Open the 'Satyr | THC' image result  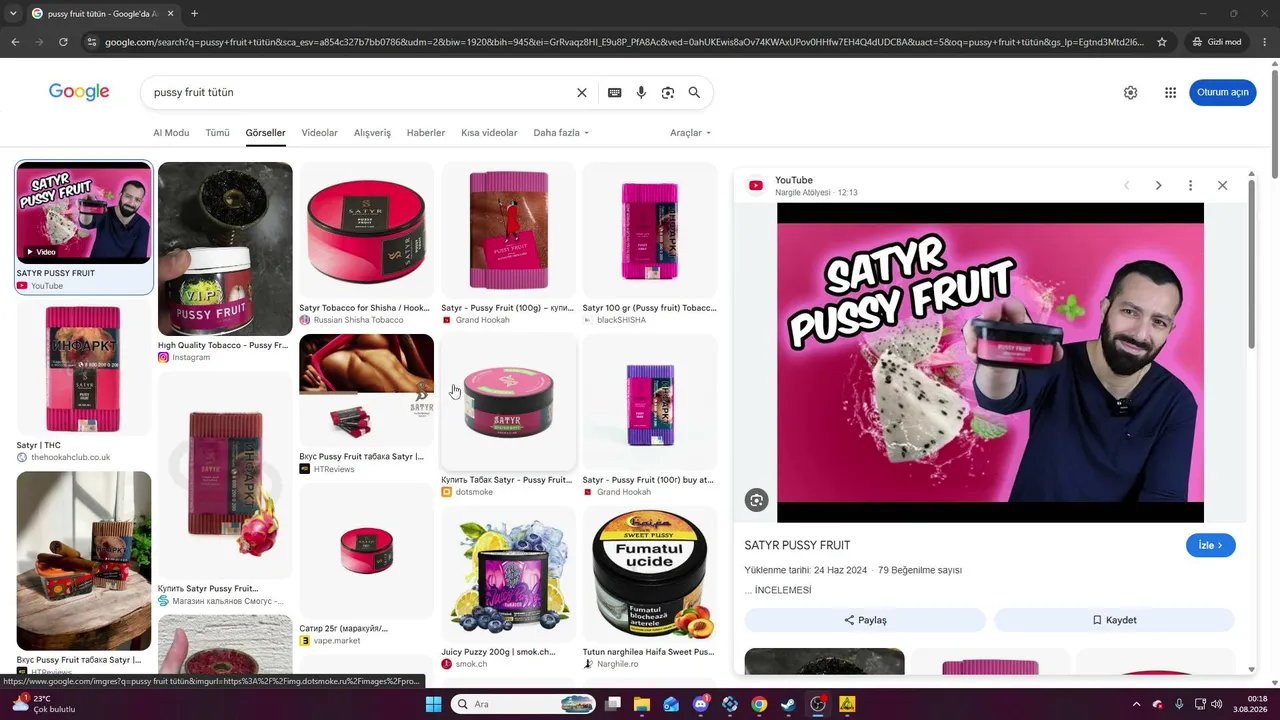[x=84, y=369]
